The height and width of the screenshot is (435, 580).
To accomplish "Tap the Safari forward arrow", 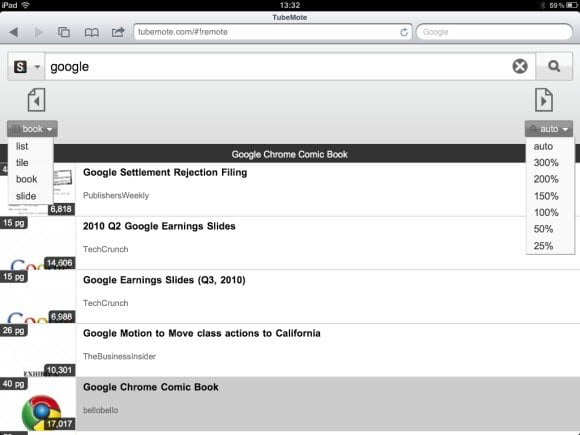I will [x=38, y=32].
